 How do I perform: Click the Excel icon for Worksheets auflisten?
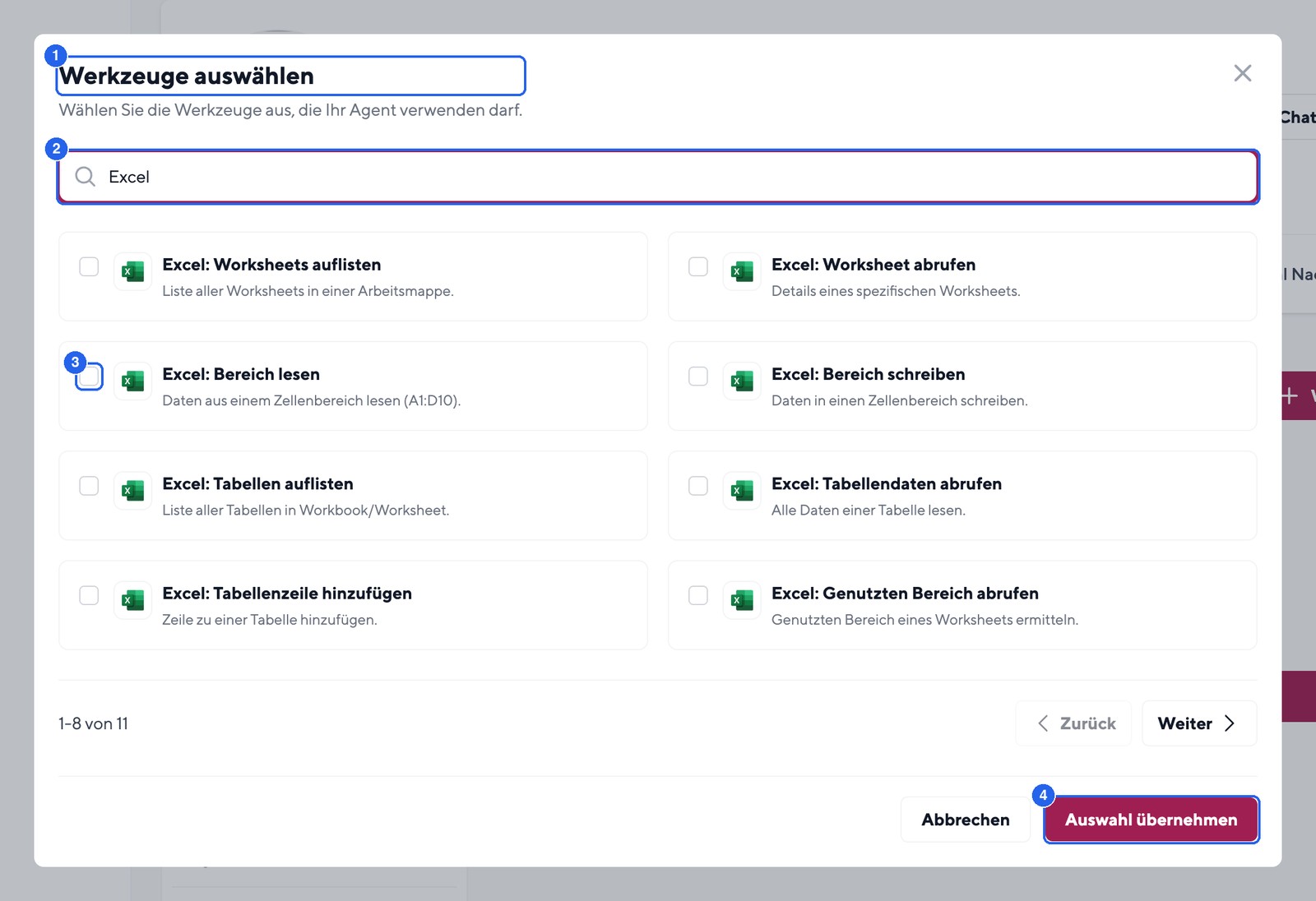pos(132,271)
